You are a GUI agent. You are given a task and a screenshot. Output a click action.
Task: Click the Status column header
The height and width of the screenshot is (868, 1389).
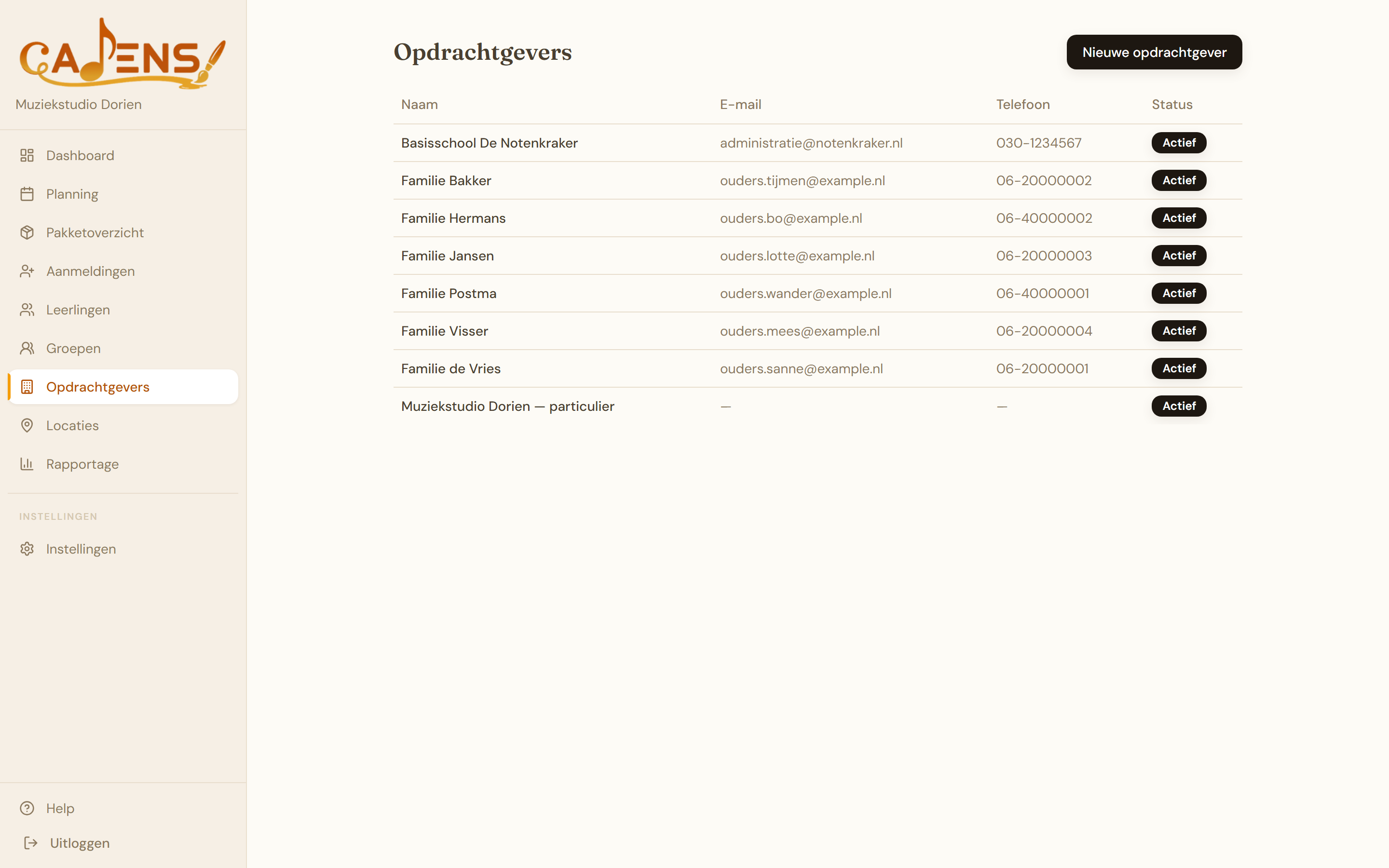coord(1172,105)
